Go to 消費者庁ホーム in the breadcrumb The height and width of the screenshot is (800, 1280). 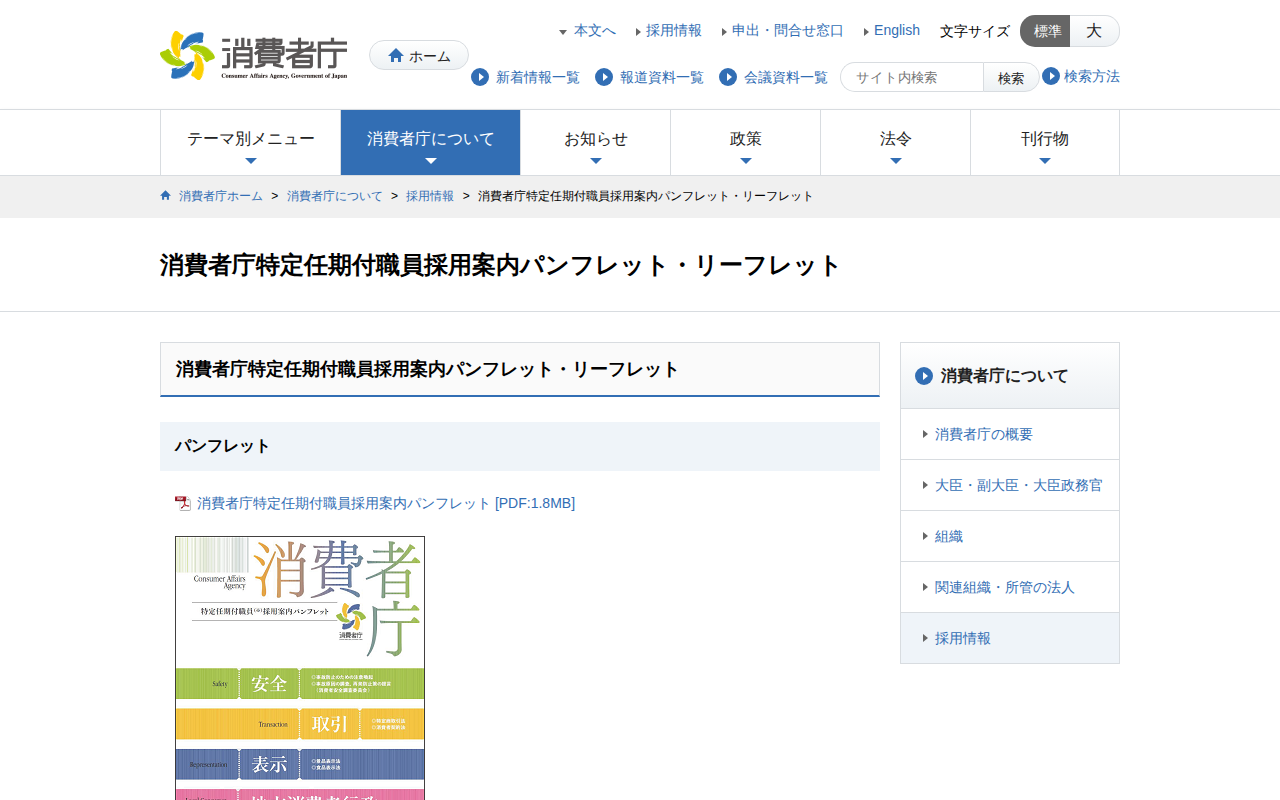click(x=221, y=196)
